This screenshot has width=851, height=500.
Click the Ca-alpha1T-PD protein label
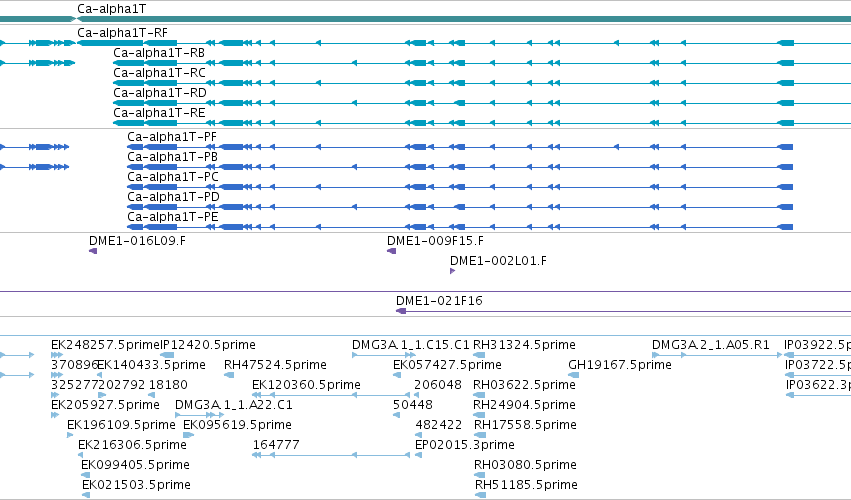point(173,197)
